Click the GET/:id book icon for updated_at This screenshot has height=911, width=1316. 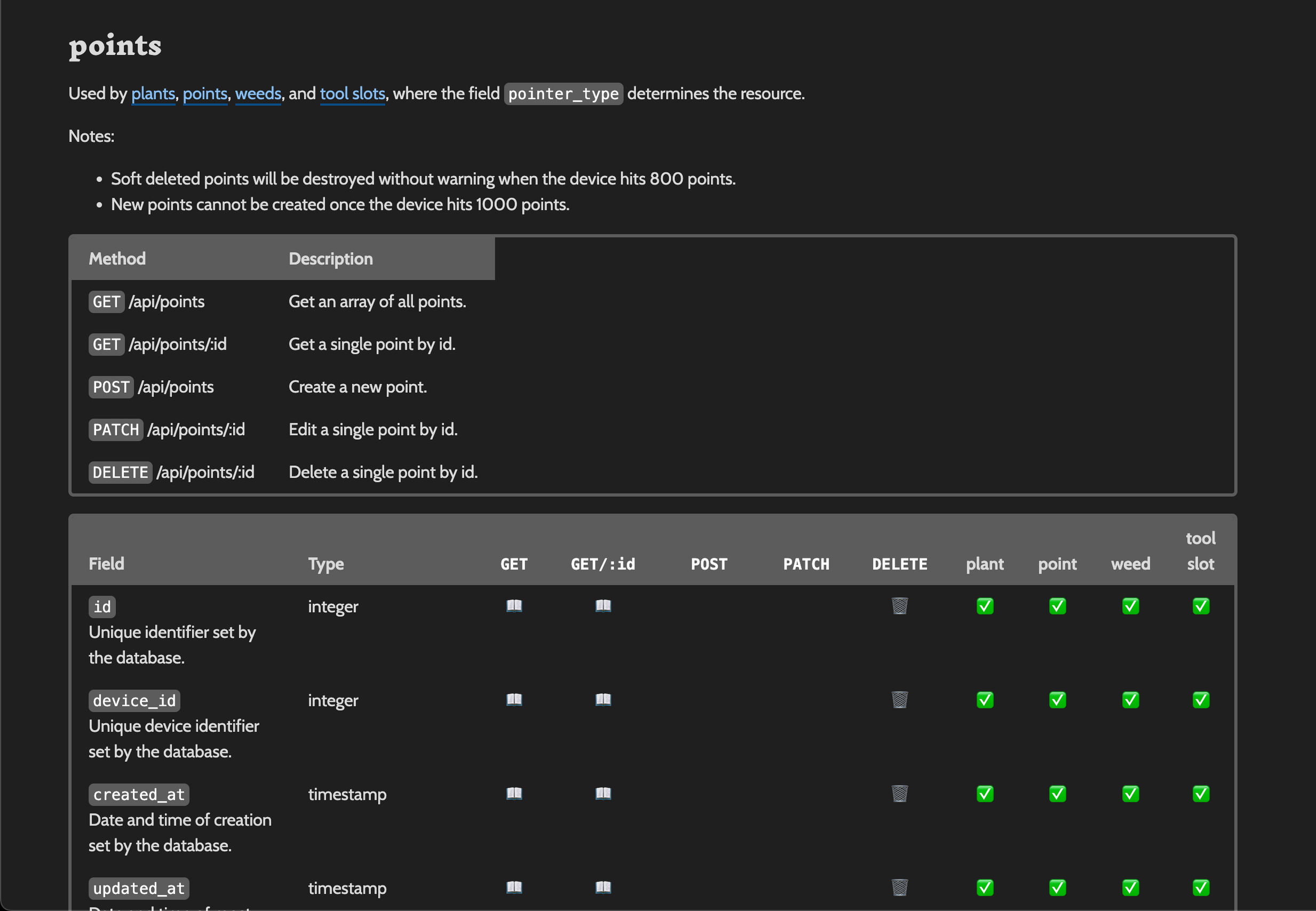(602, 888)
